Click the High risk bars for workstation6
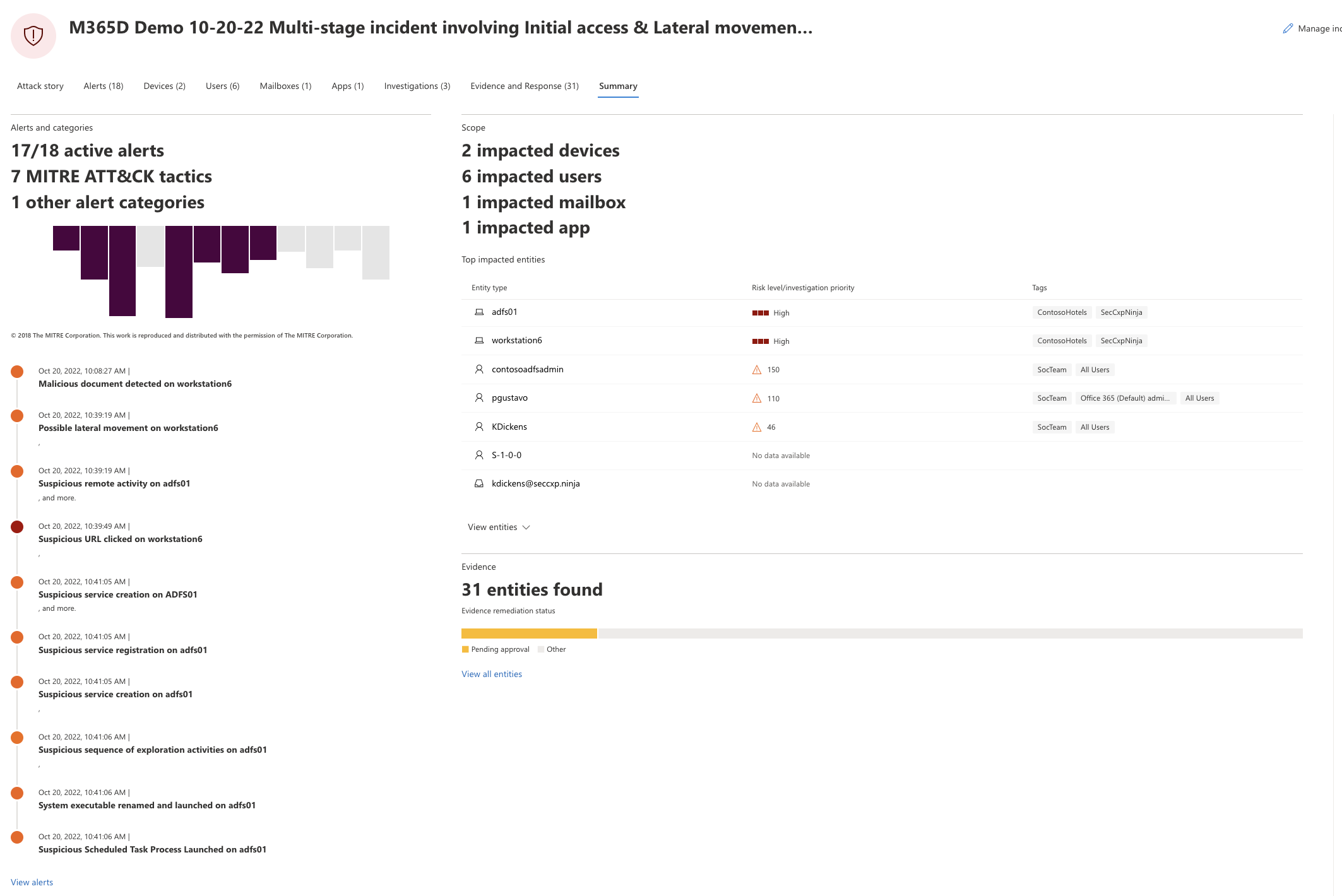The width and height of the screenshot is (1342, 896). tap(761, 341)
